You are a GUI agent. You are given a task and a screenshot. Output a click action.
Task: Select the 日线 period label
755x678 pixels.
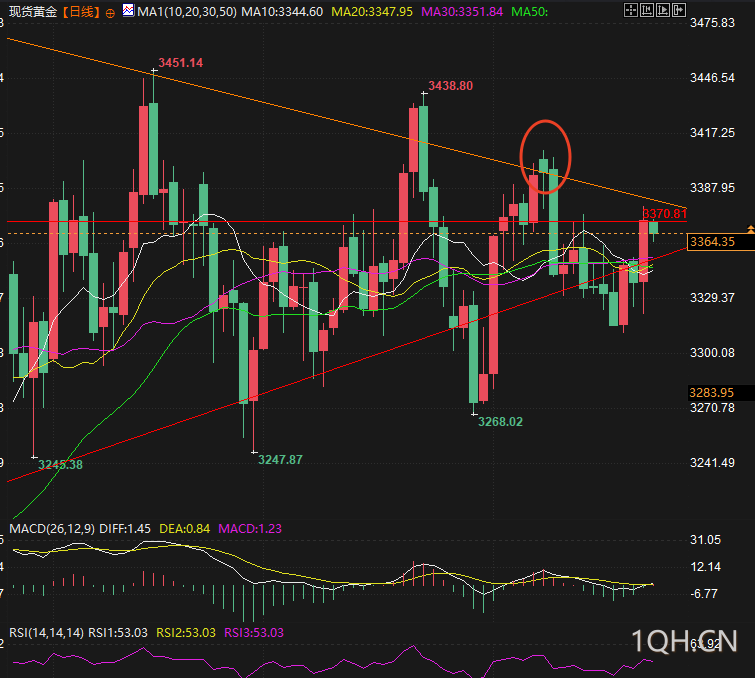[81, 12]
